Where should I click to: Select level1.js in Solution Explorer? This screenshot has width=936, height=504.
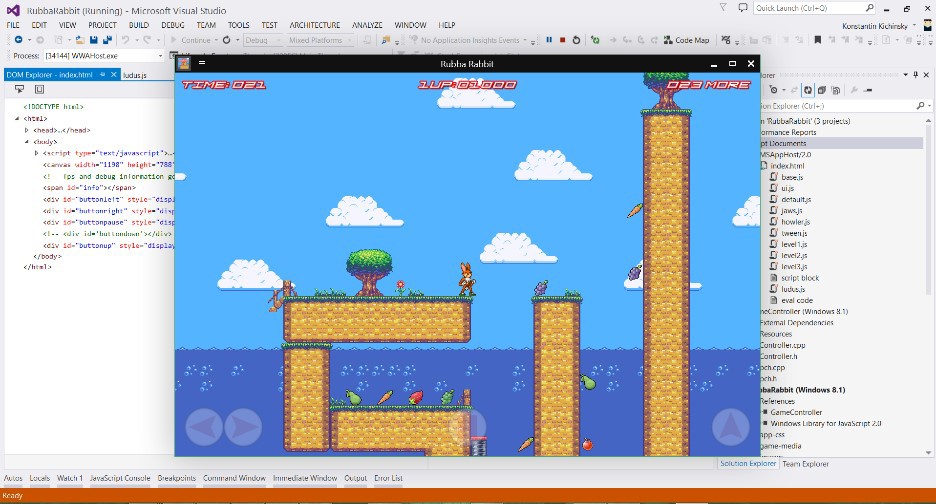[x=794, y=244]
